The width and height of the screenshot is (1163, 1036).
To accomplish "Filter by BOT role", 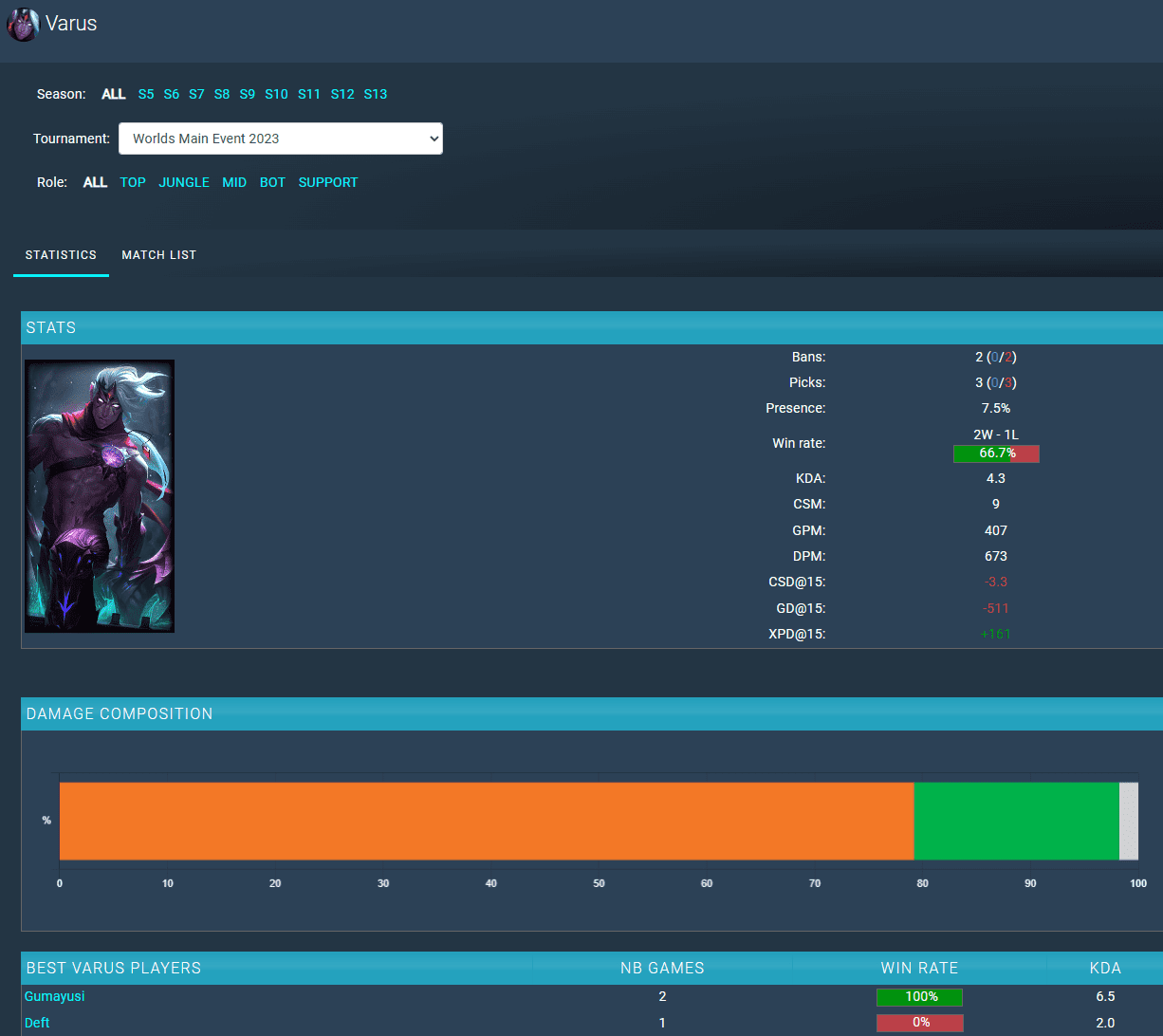I will pyautogui.click(x=272, y=182).
